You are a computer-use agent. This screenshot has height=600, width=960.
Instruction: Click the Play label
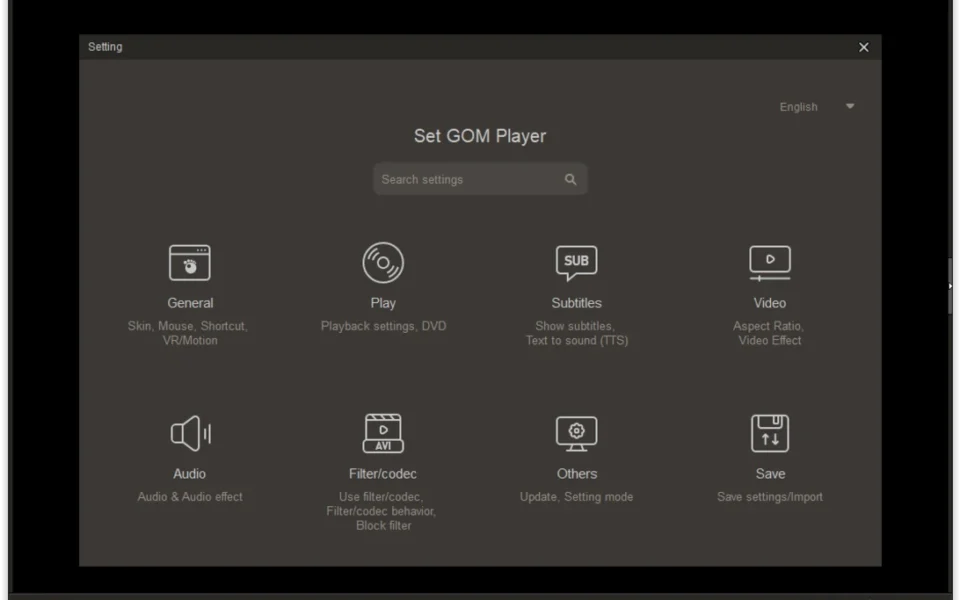click(x=383, y=303)
